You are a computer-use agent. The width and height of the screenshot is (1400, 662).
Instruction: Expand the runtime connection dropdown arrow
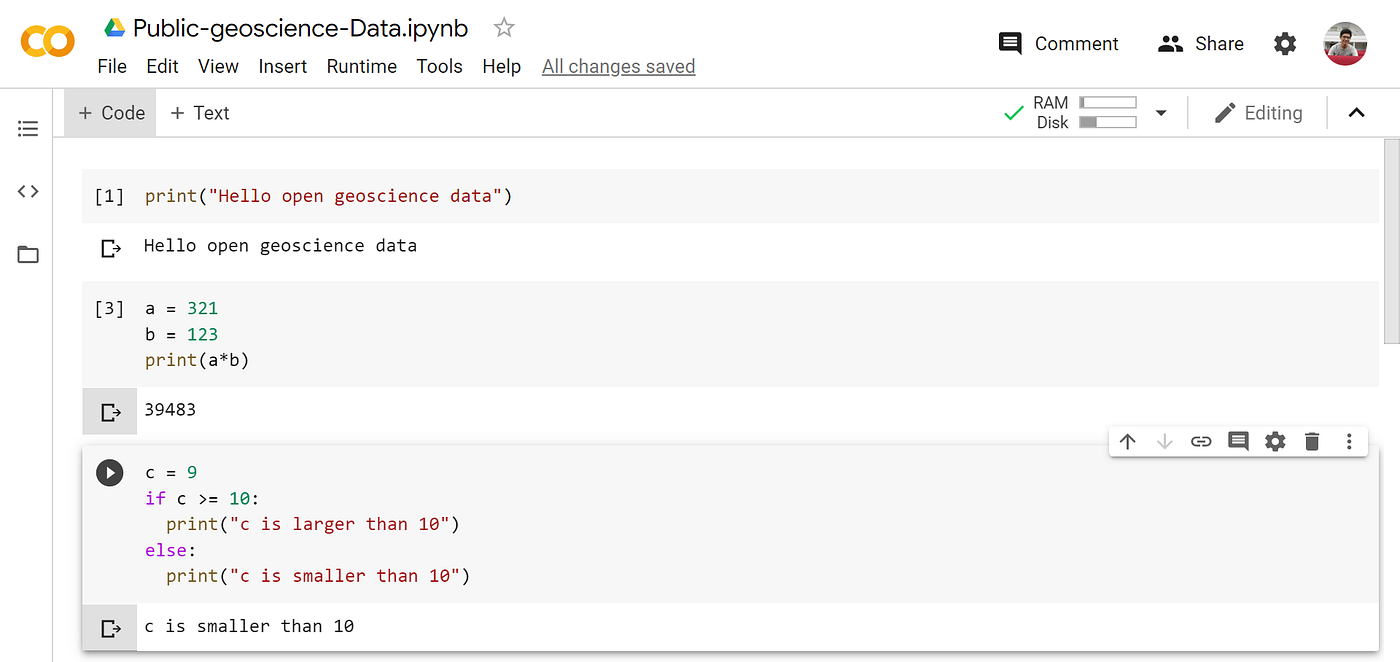pyautogui.click(x=1161, y=113)
